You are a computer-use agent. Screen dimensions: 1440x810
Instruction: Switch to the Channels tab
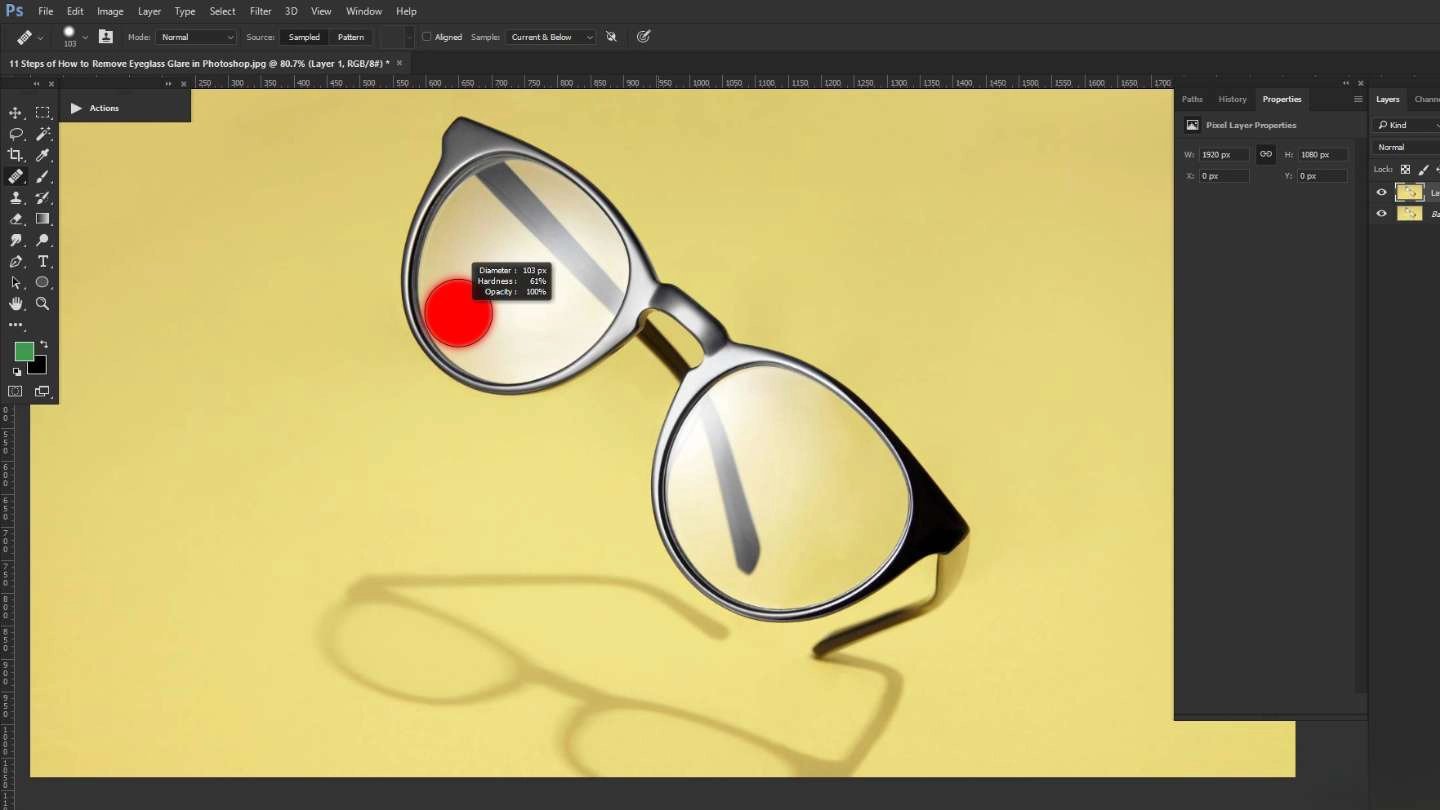click(x=1426, y=99)
